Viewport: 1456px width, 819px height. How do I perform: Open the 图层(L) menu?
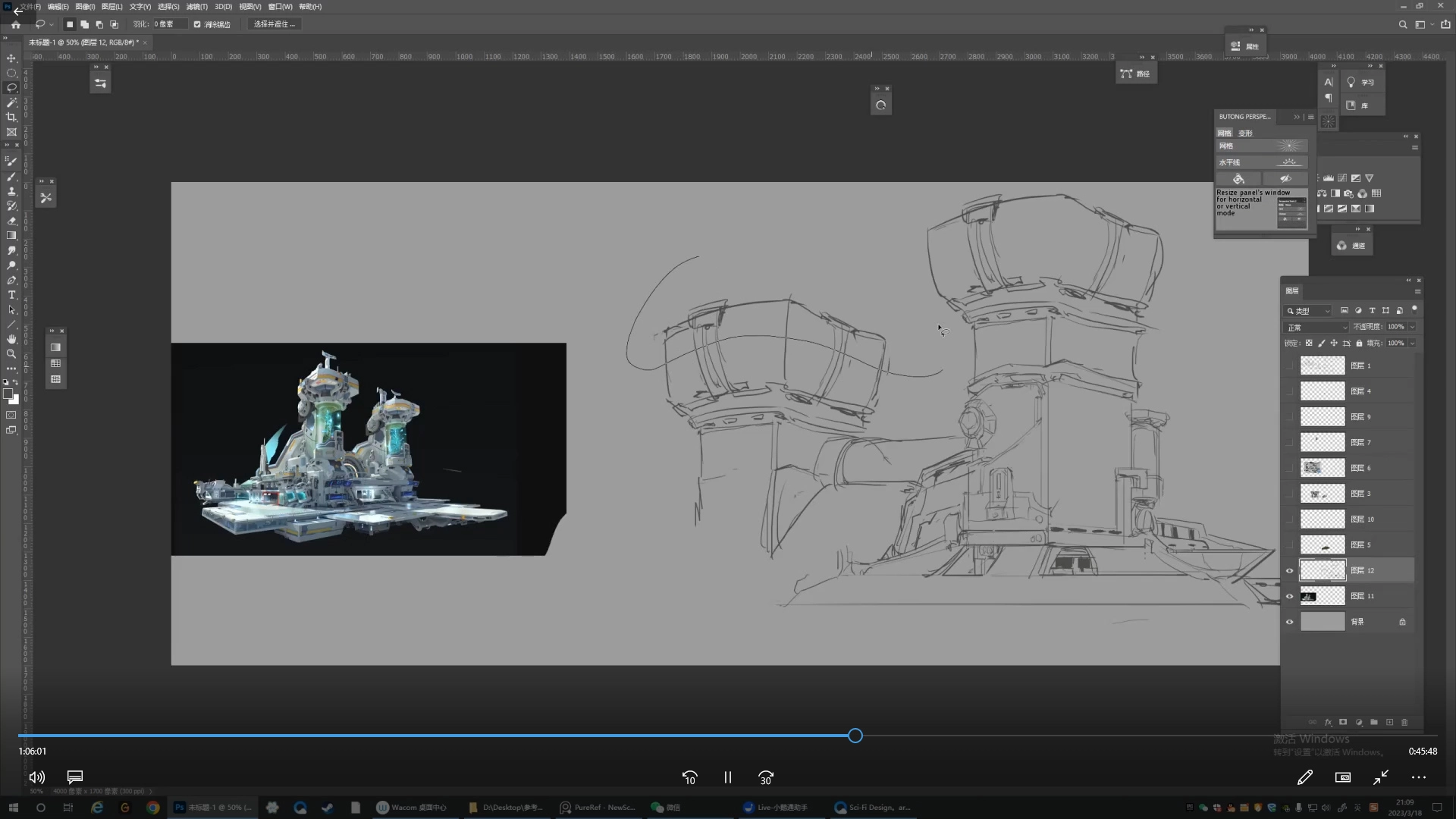[111, 6]
